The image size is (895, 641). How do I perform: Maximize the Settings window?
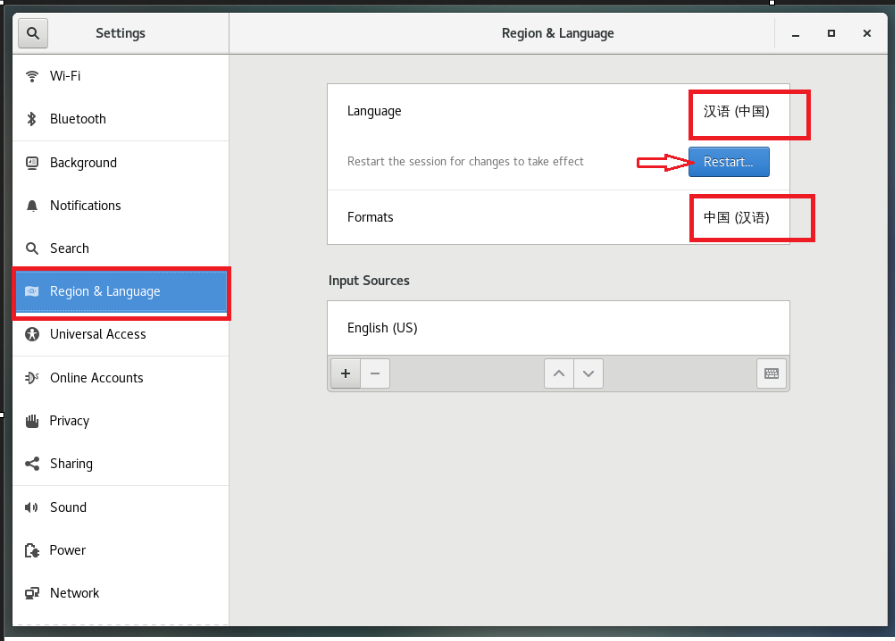pyautogui.click(x=831, y=34)
